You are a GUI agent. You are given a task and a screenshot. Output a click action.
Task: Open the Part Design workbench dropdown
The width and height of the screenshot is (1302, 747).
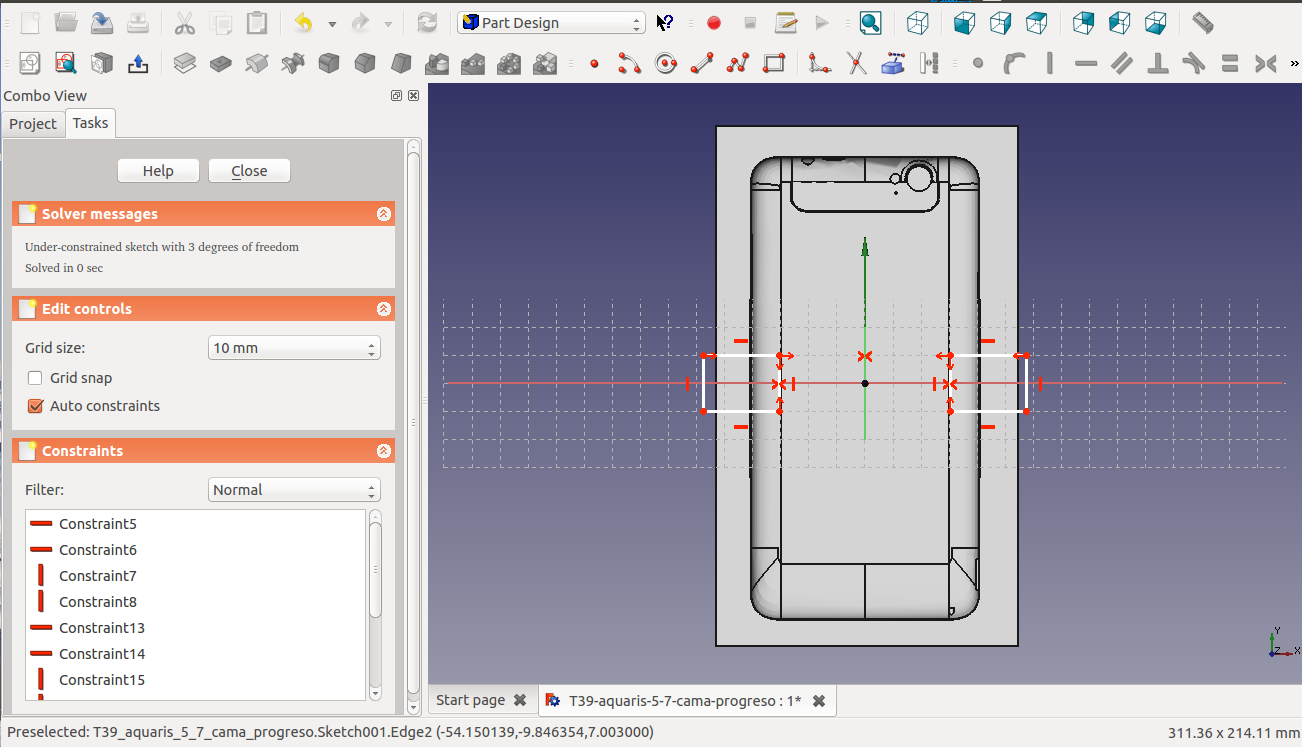tap(551, 23)
